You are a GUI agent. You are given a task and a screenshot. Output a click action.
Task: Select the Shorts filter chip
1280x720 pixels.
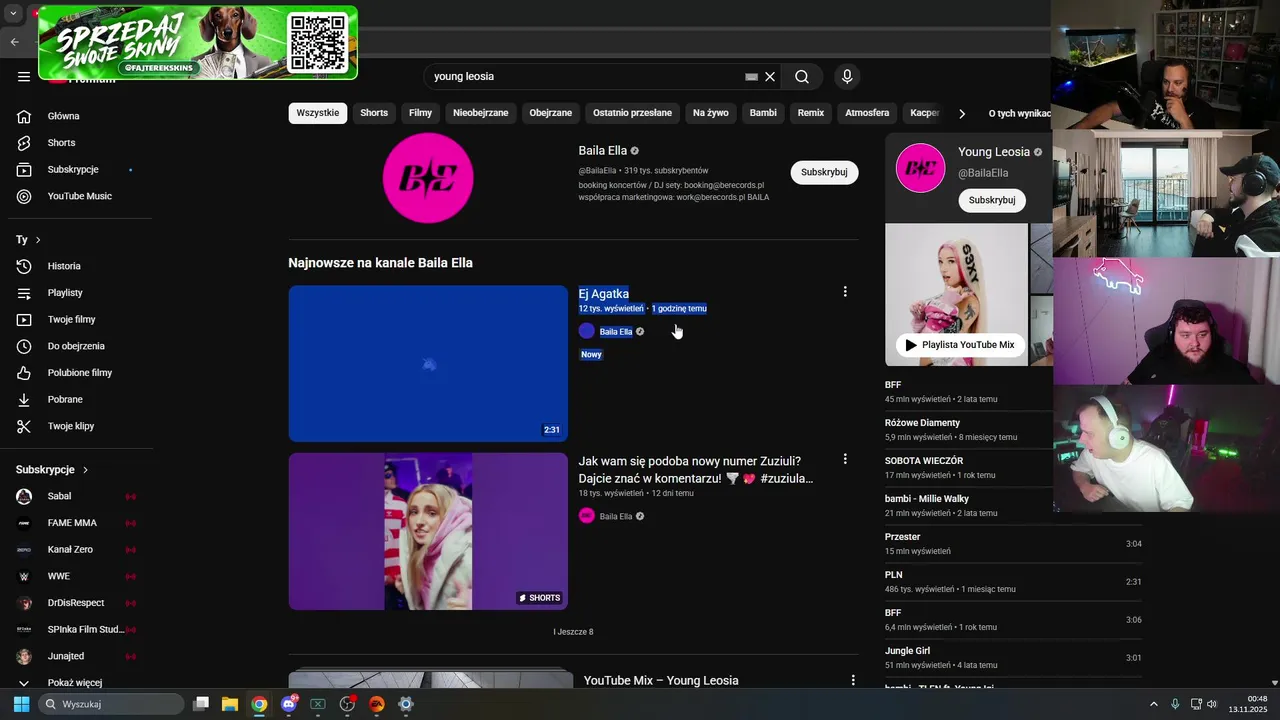tap(374, 113)
